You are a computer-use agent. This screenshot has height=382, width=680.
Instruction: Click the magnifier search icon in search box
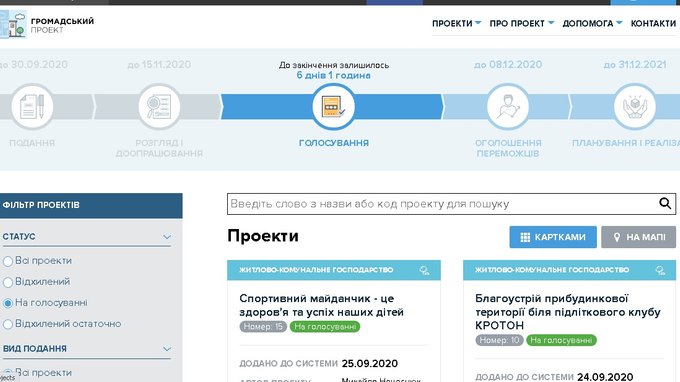(x=665, y=203)
